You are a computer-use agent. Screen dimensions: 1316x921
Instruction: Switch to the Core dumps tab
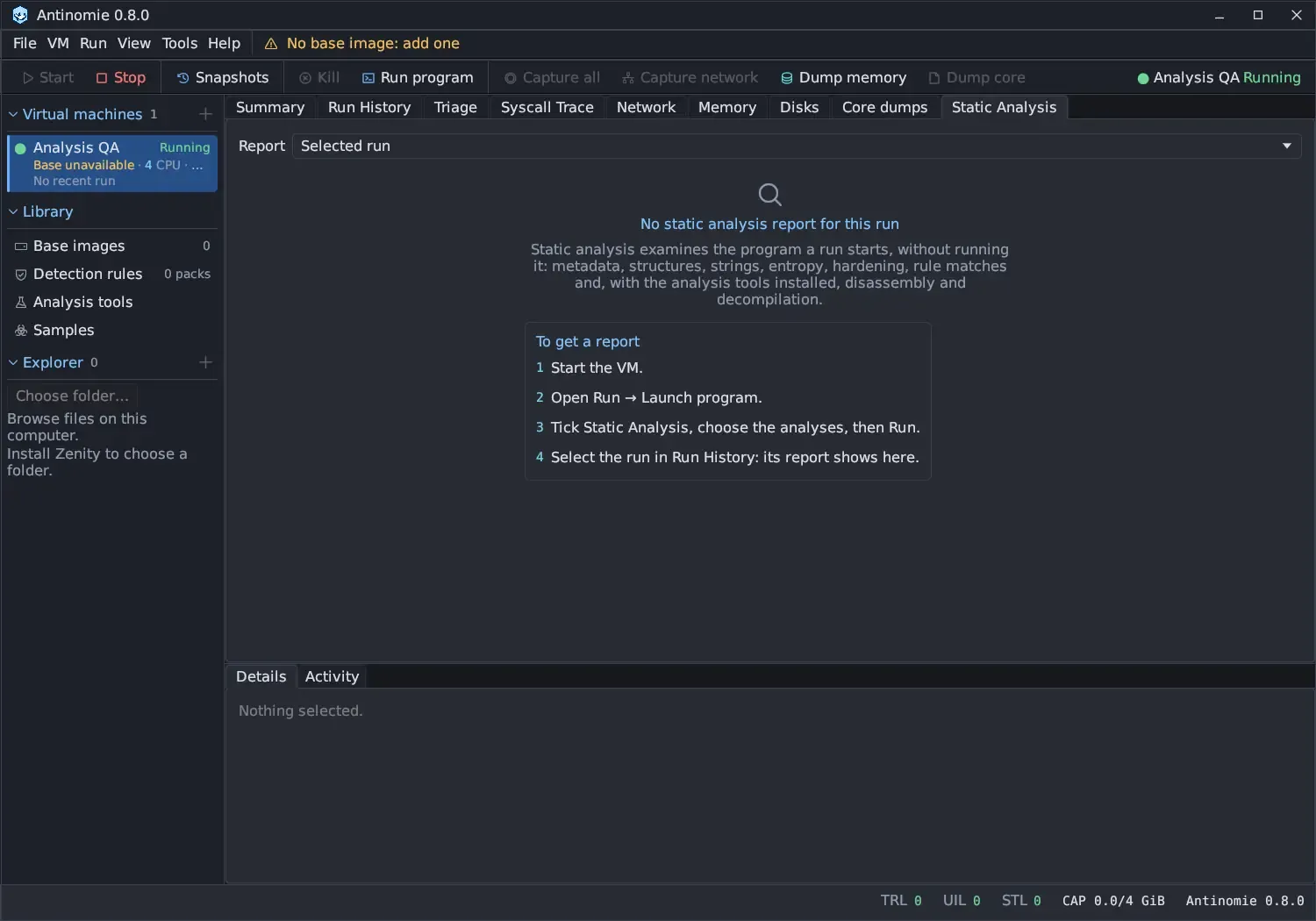point(884,107)
